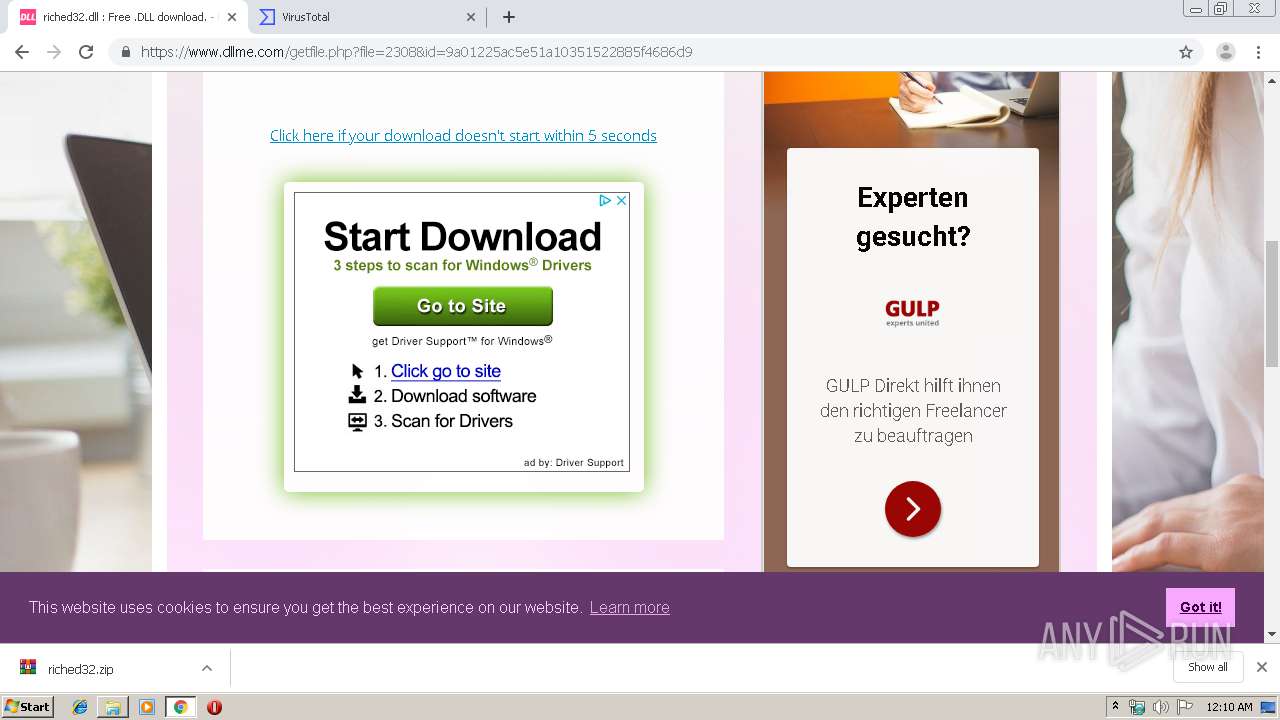Image resolution: width=1280 pixels, height=720 pixels.
Task: Open the Chrome profile avatar
Action: [x=1225, y=52]
